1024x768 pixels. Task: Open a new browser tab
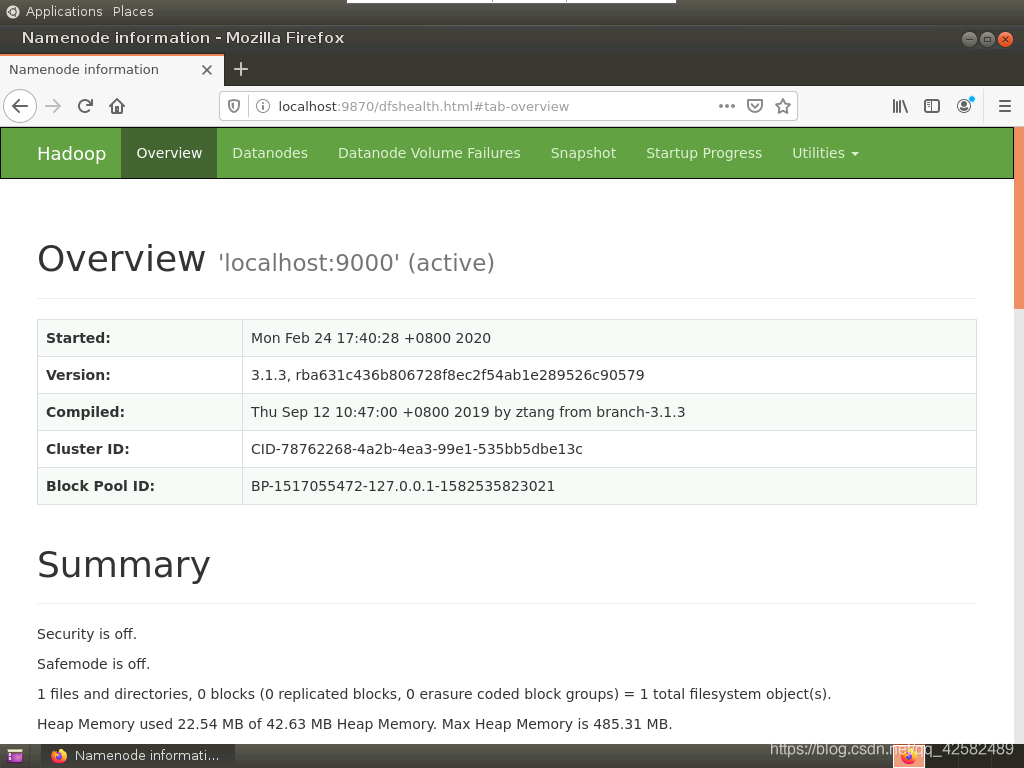(241, 69)
